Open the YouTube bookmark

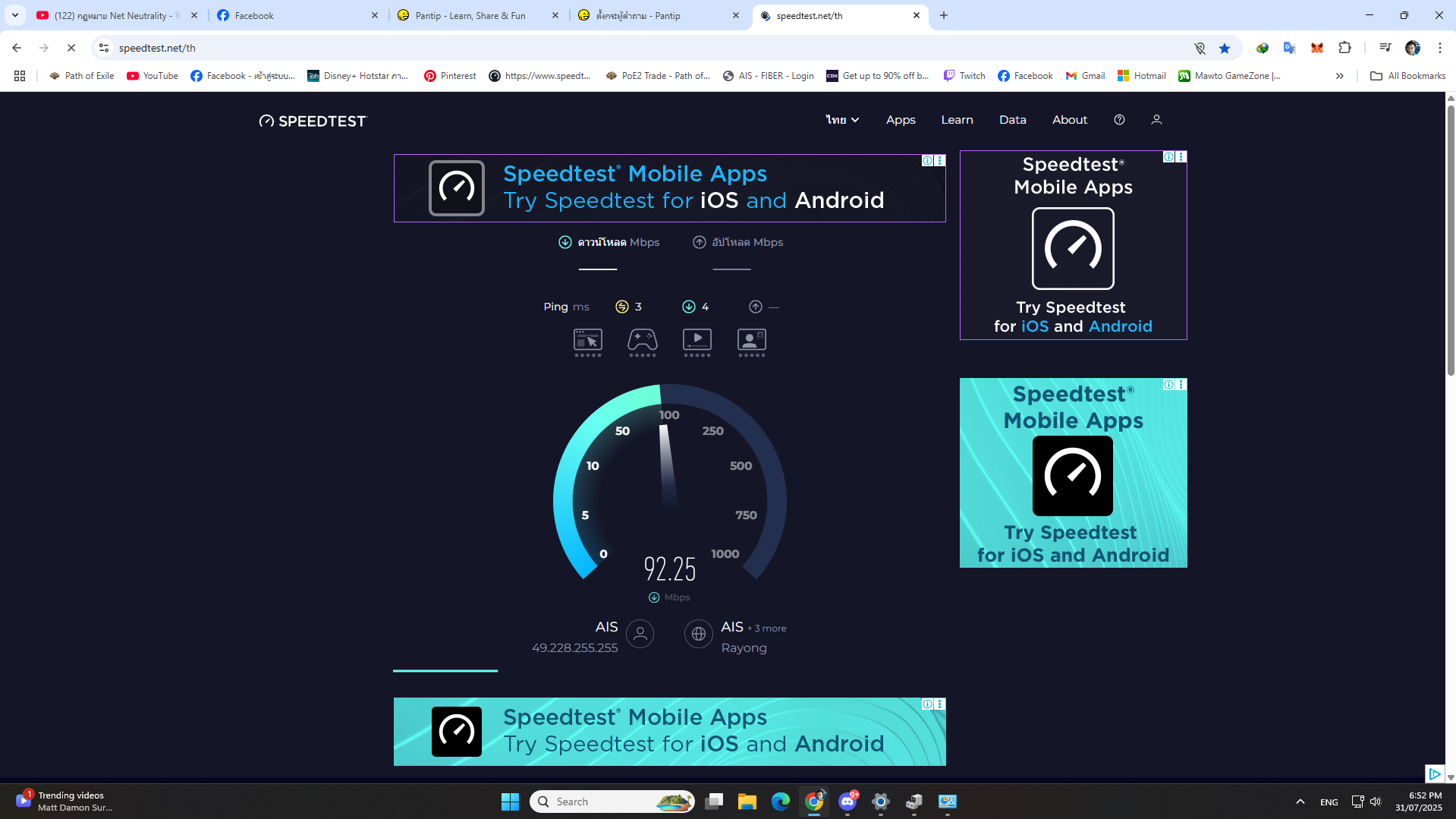[x=153, y=76]
